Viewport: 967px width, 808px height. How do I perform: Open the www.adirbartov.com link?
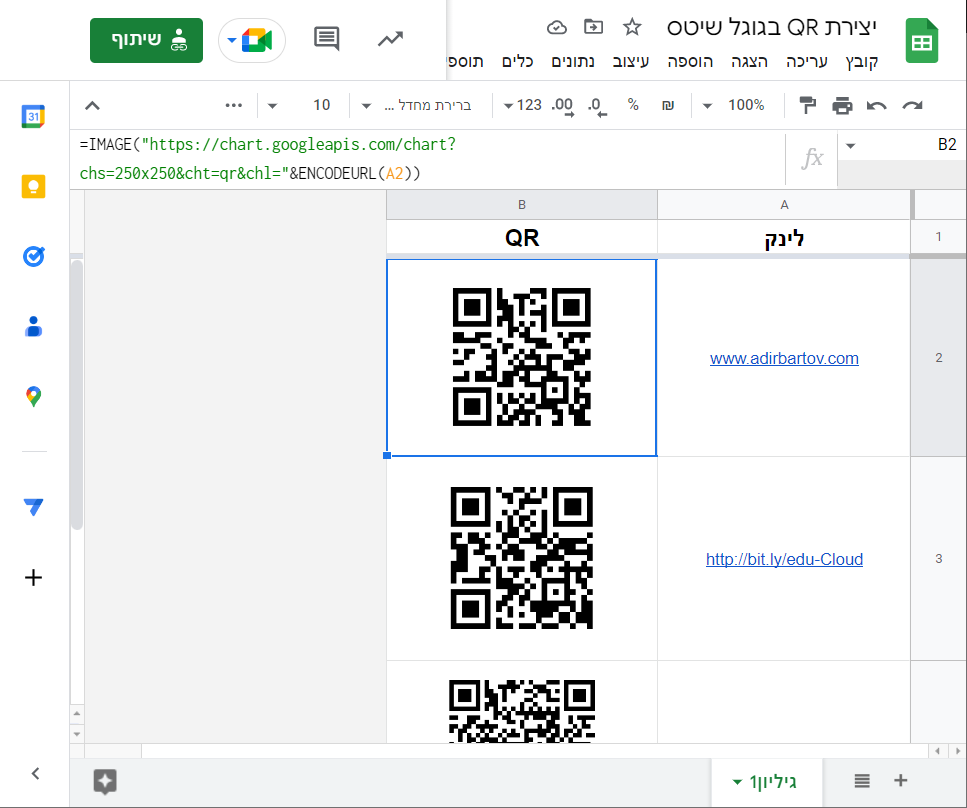point(784,358)
